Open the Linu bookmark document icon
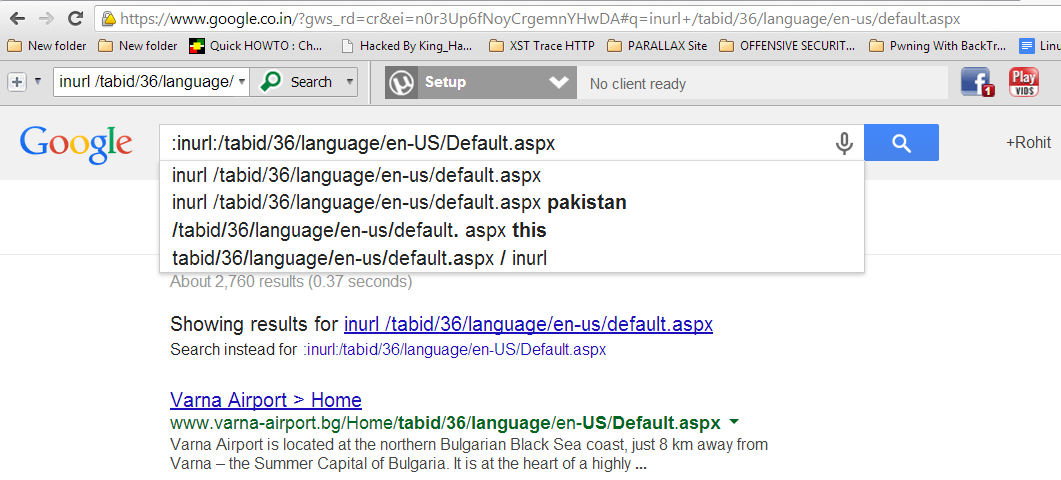1061x480 pixels. click(1027, 46)
